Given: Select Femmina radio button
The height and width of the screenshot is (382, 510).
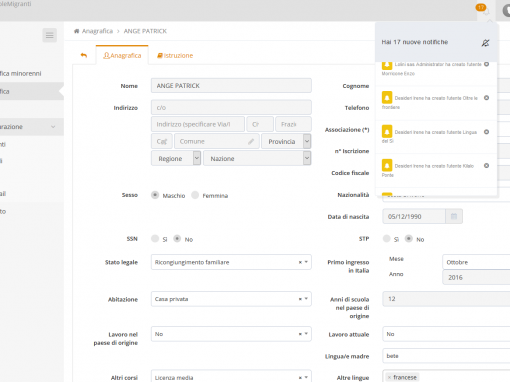Looking at the screenshot, I should pos(195,195).
